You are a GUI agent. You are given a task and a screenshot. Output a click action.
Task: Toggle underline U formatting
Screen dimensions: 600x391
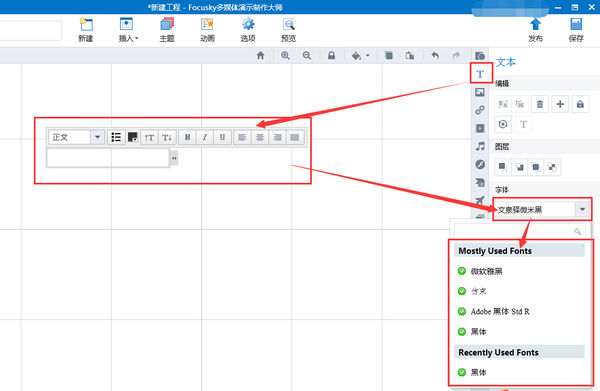tap(222, 137)
